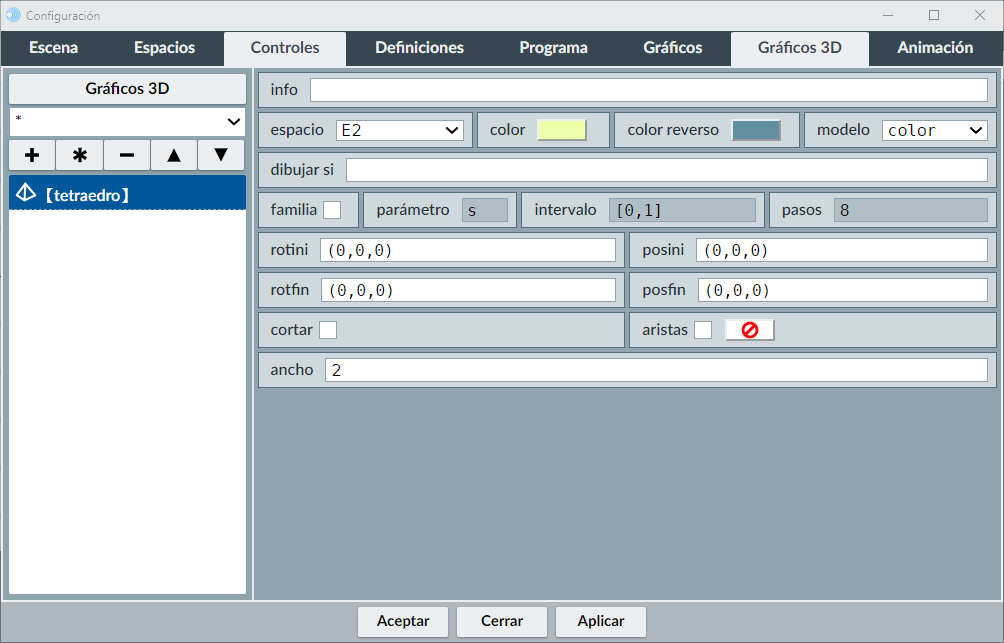
Task: Click into the ancho input field
Action: [655, 370]
